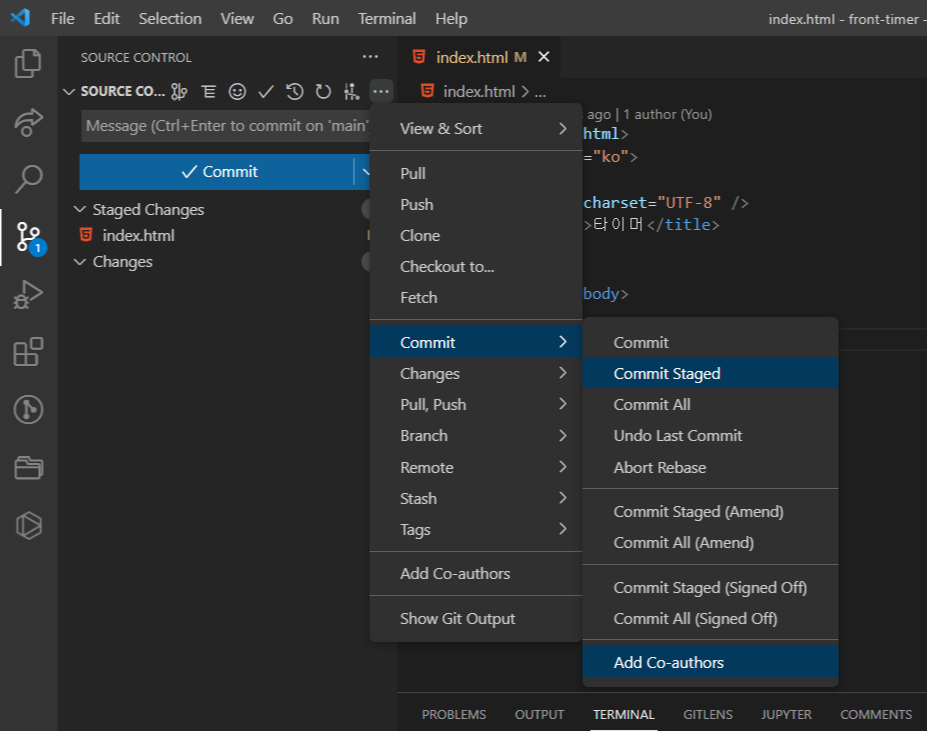927x731 pixels.
Task: Click HTML5 icon of staged index.html
Action: tap(86, 235)
